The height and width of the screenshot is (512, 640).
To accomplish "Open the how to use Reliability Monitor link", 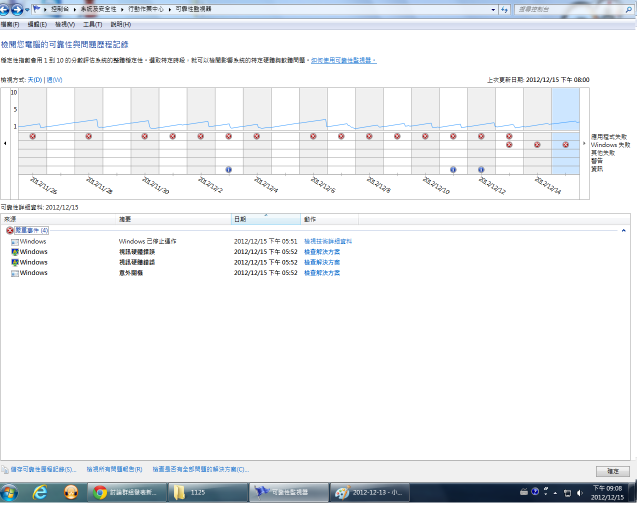I will (345, 60).
